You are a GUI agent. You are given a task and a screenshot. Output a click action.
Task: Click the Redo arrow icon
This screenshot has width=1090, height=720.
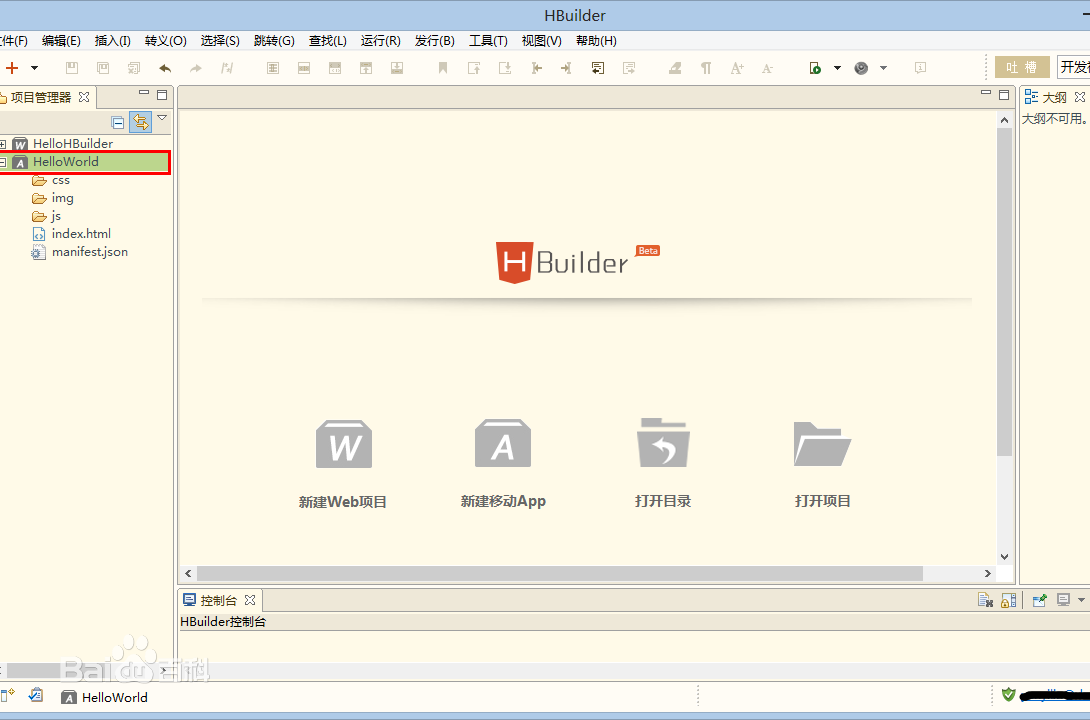(x=196, y=68)
